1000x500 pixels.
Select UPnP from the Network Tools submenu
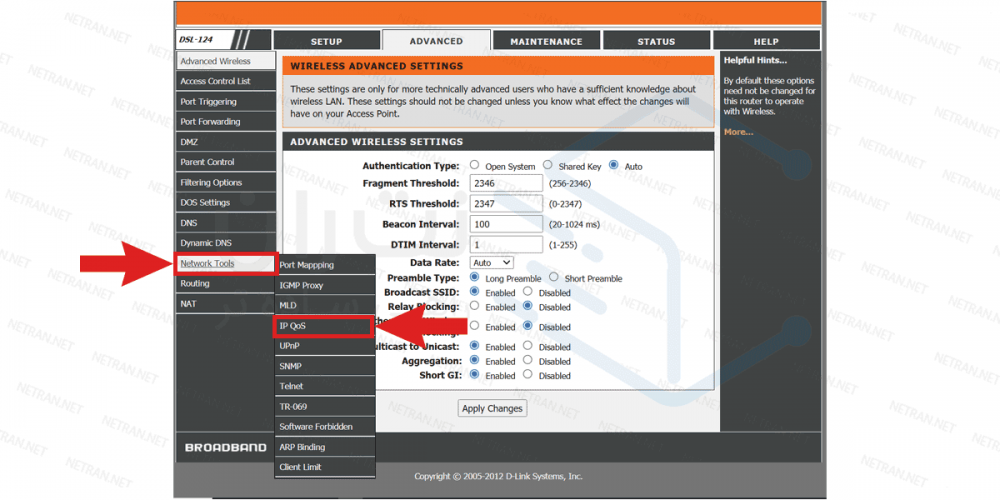[290, 346]
